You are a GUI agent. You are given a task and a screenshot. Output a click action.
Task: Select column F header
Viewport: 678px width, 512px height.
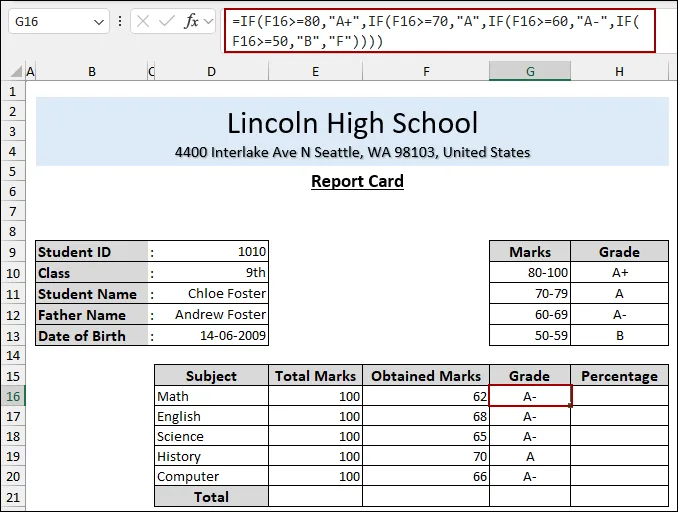[426, 71]
